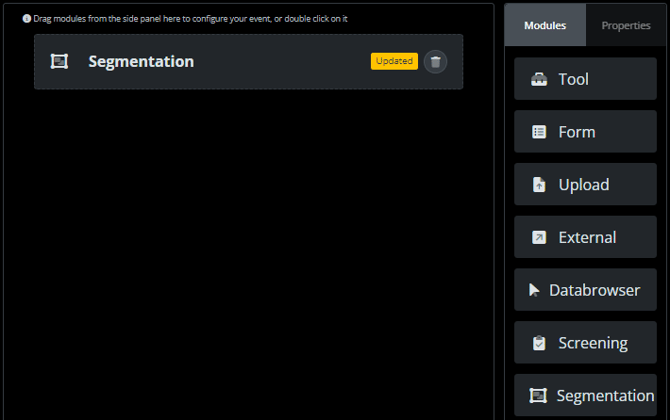The height and width of the screenshot is (420, 670).
Task: Click the list icon on the Form module
Action: click(x=539, y=132)
